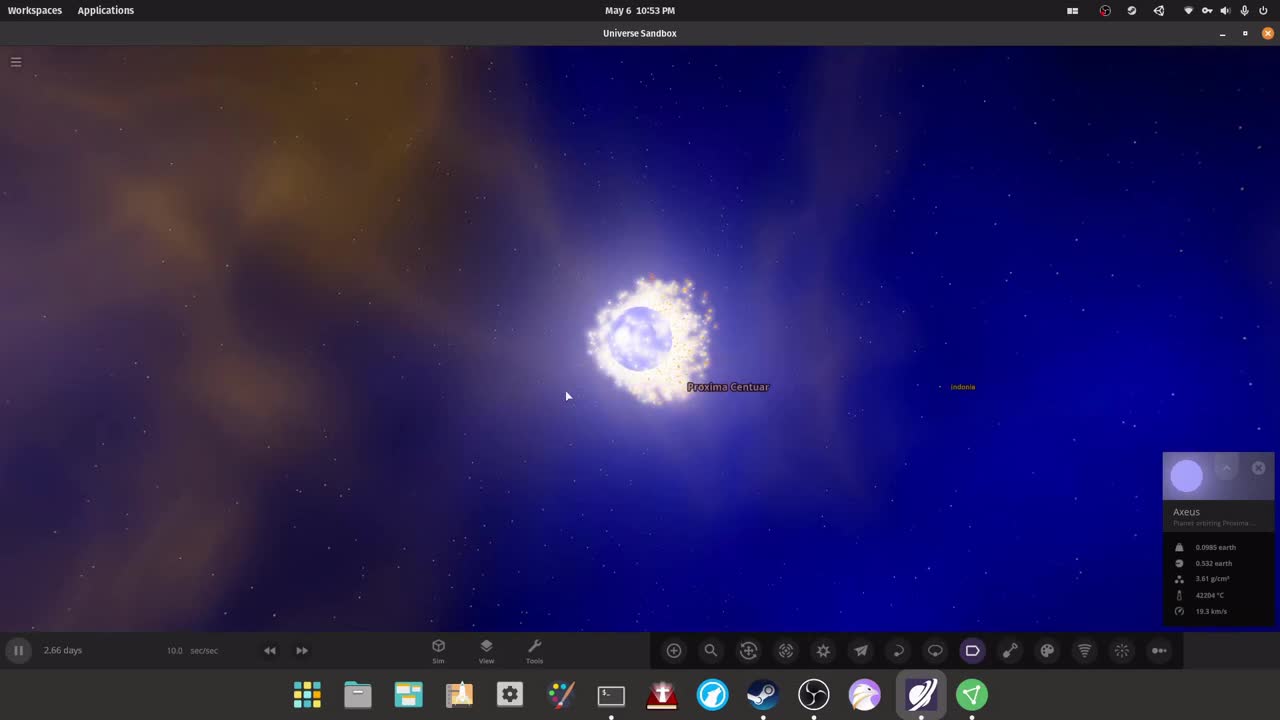1280x720 pixels.
Task: Open the color palette tool
Action: click(x=1047, y=650)
